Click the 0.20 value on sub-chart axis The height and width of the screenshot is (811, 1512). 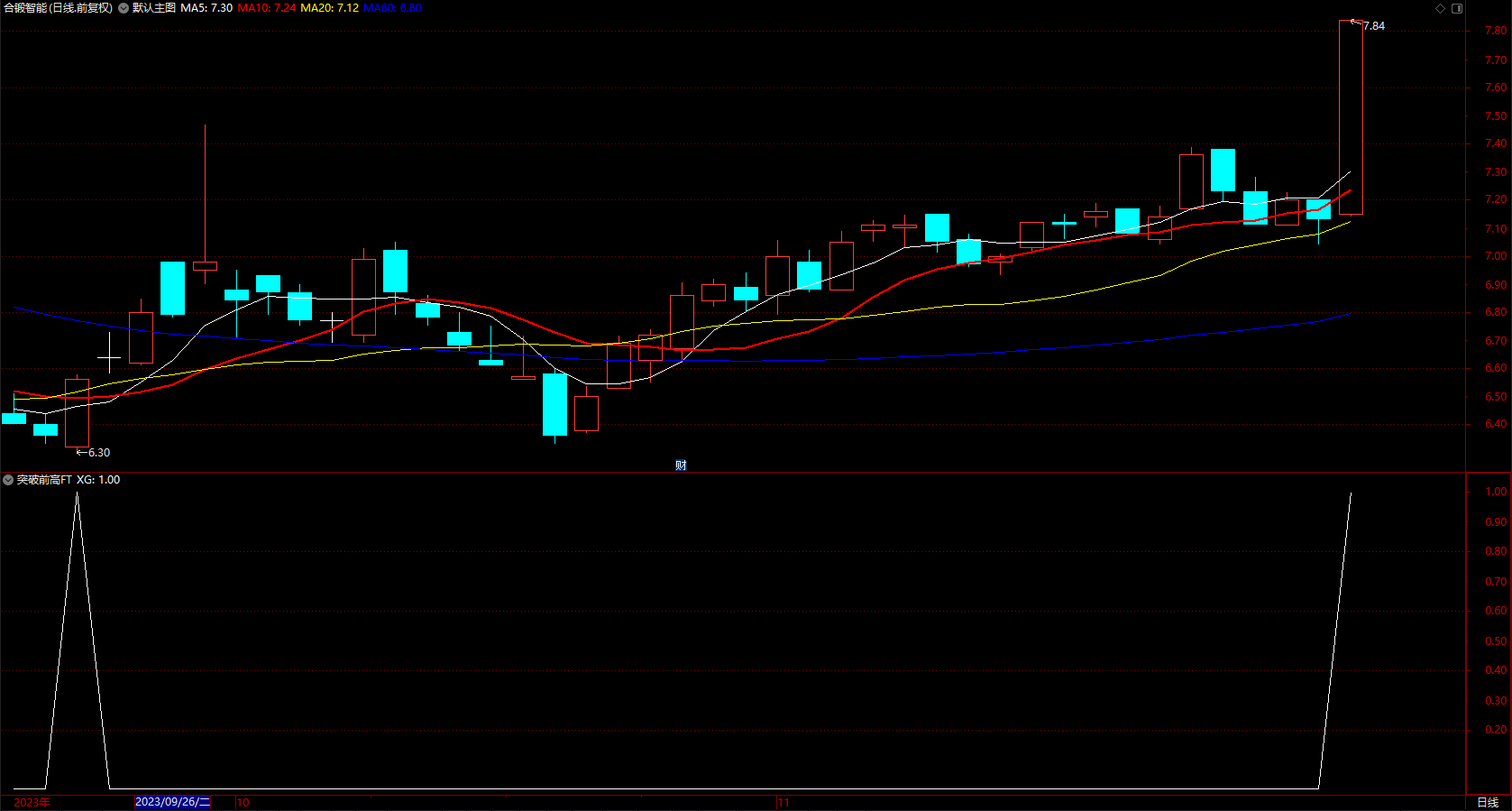pos(1496,730)
